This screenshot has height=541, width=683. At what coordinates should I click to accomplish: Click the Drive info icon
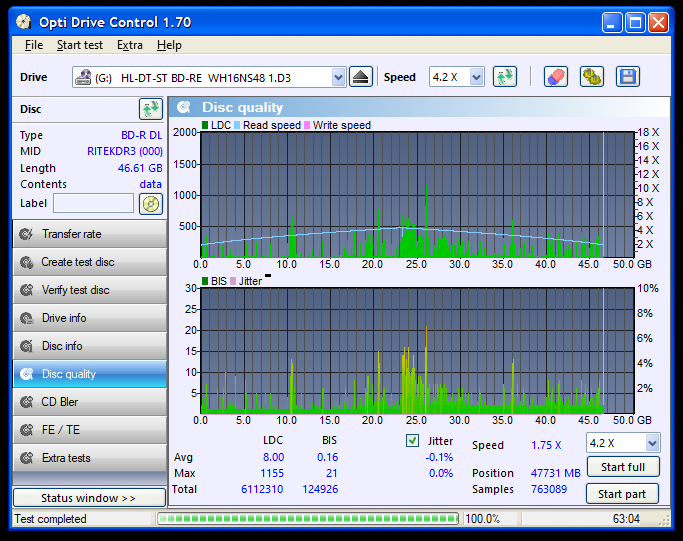pos(27,318)
